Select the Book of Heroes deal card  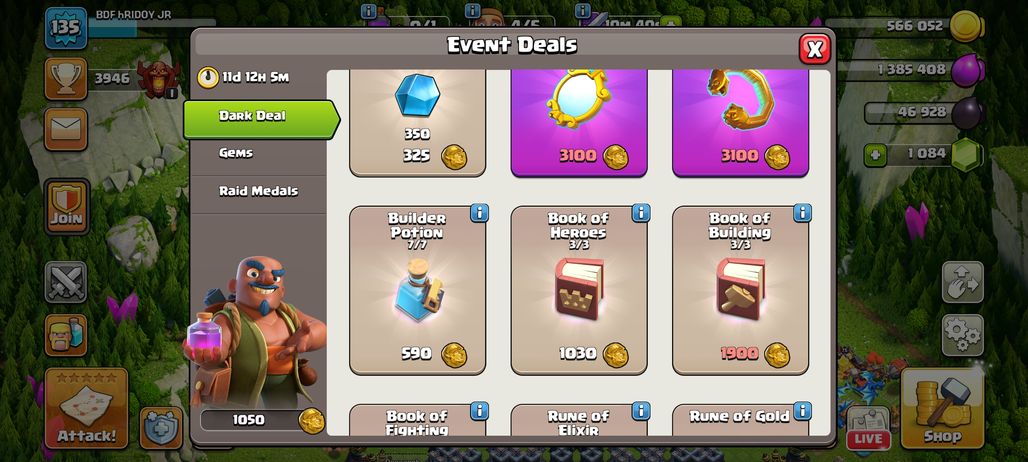(579, 290)
